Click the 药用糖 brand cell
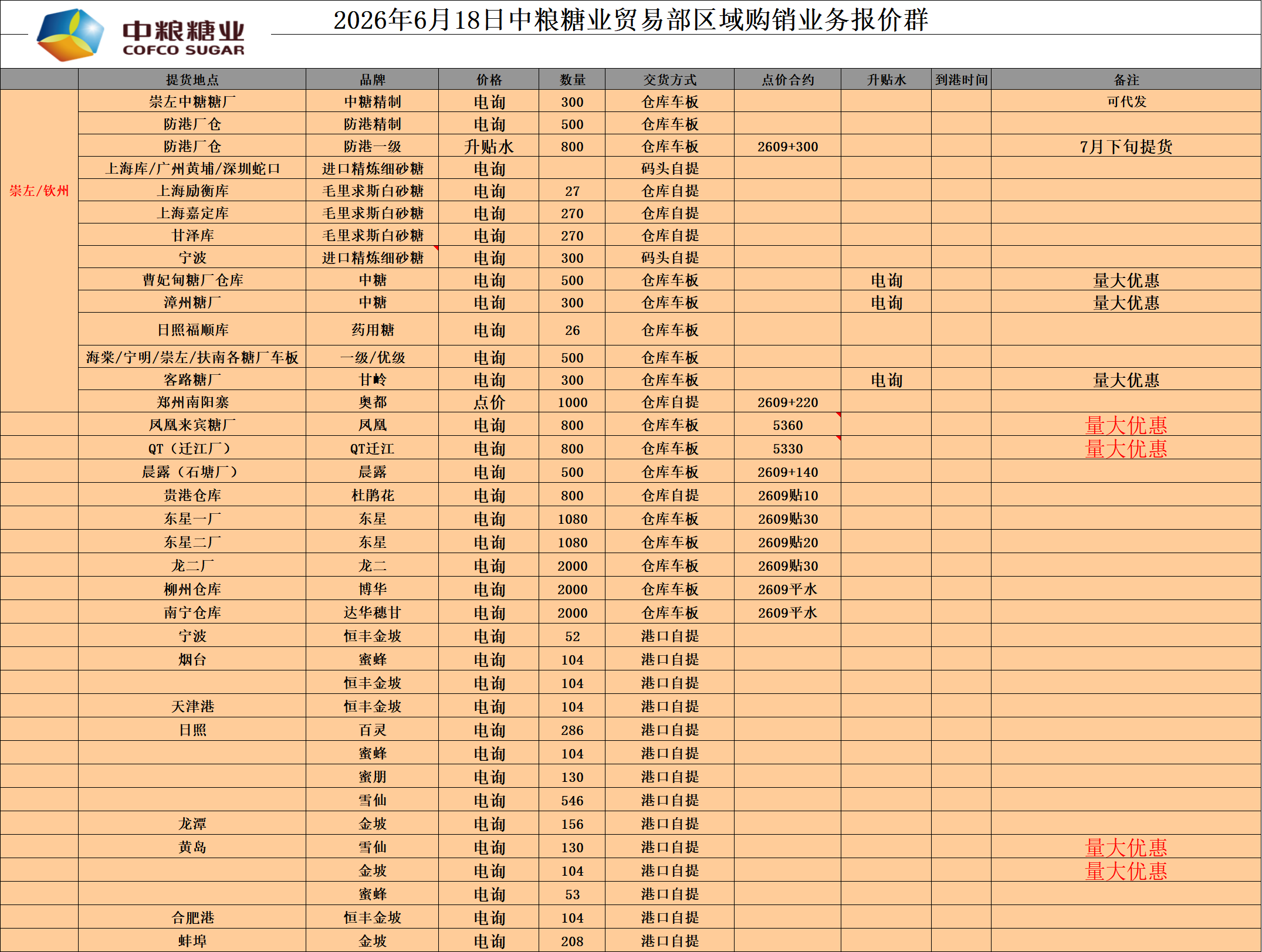This screenshot has width=1262, height=952. coord(373,330)
